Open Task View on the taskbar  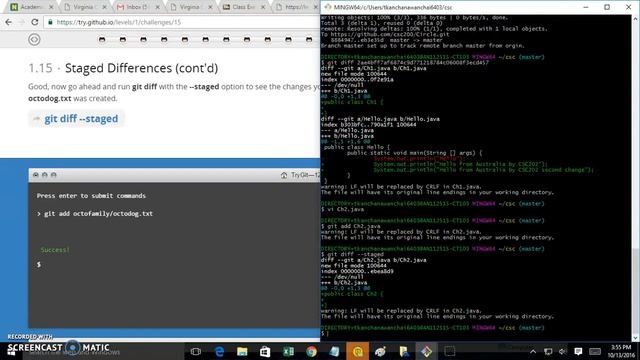(196, 351)
